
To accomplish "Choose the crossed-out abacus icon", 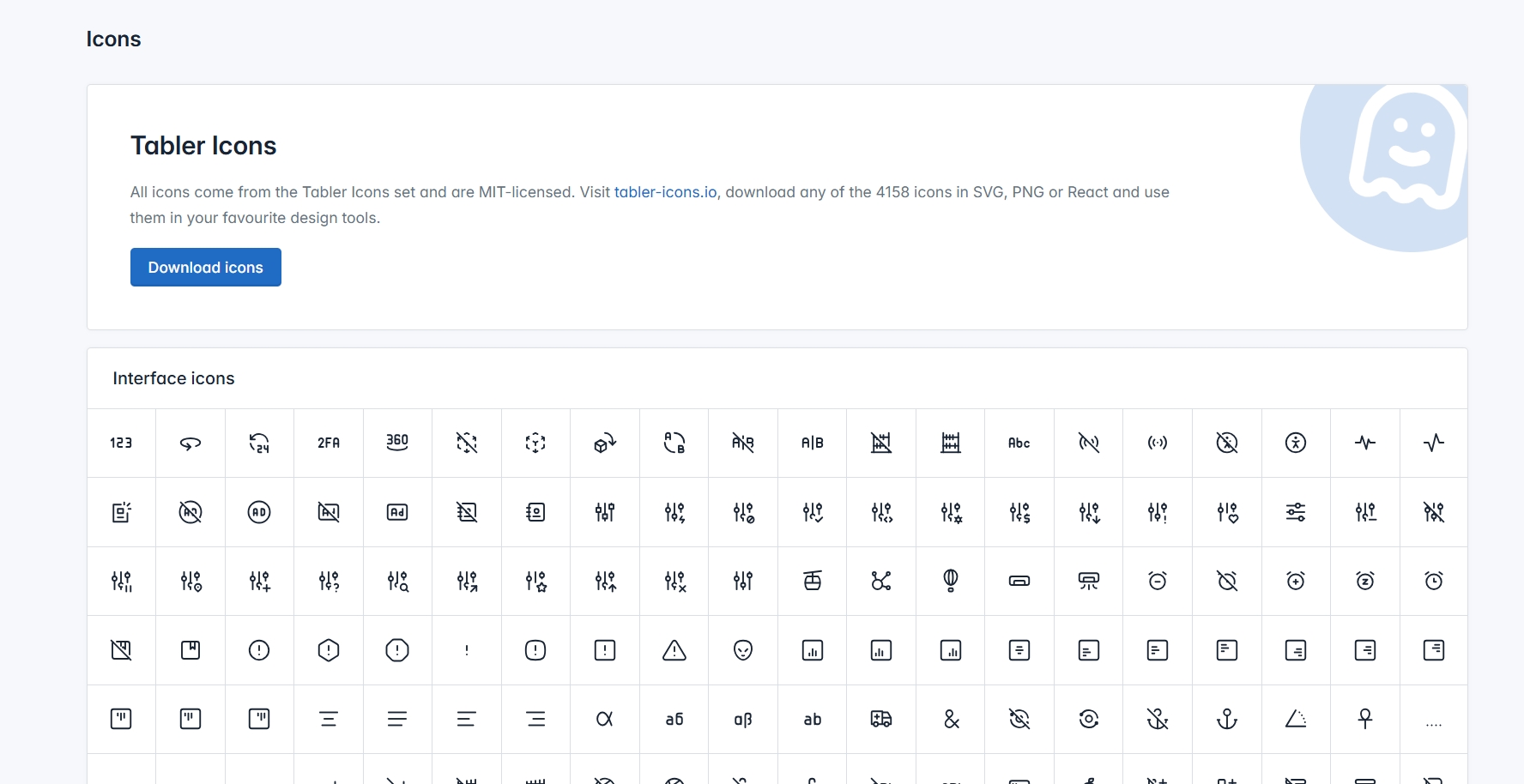I will 881,443.
